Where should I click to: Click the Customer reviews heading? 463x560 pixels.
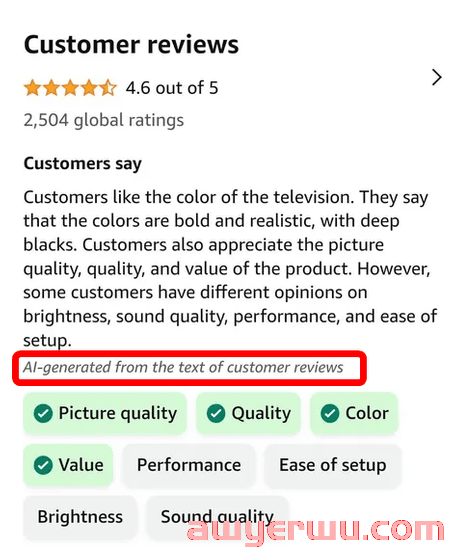click(x=131, y=45)
